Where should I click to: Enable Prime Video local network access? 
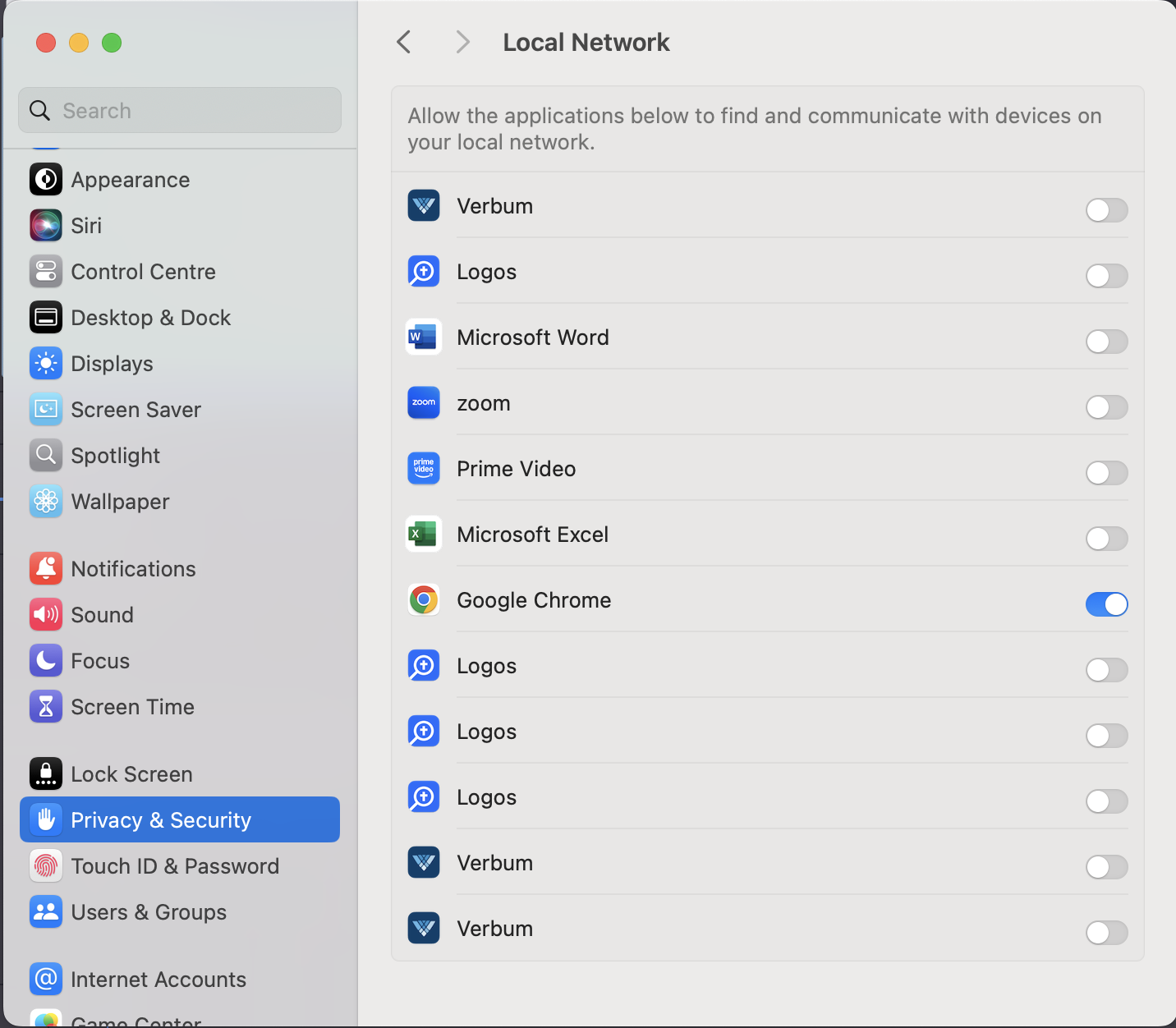(1106, 473)
